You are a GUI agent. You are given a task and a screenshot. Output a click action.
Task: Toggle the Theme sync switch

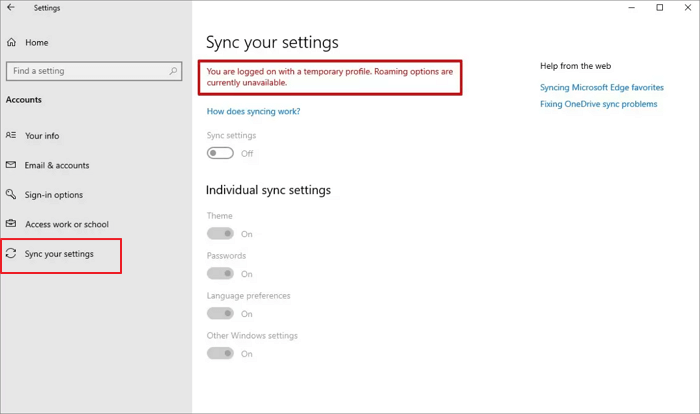[220, 234]
